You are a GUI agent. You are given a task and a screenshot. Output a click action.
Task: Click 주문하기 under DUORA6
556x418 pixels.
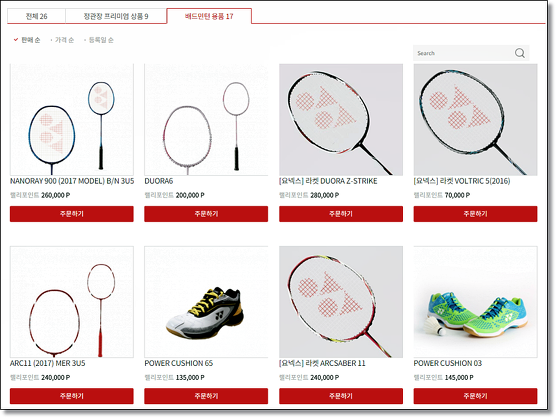point(206,214)
